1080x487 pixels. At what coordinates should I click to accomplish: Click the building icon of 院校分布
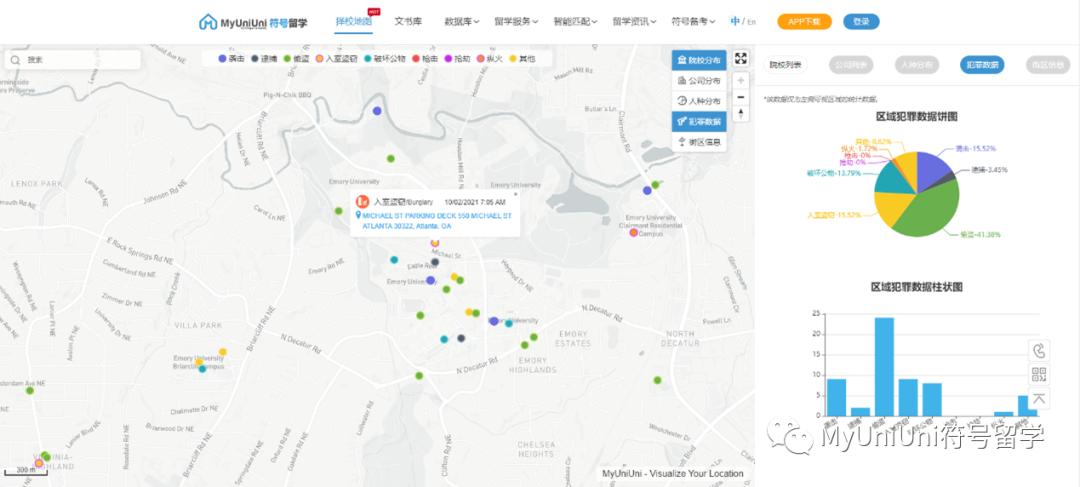pos(681,60)
